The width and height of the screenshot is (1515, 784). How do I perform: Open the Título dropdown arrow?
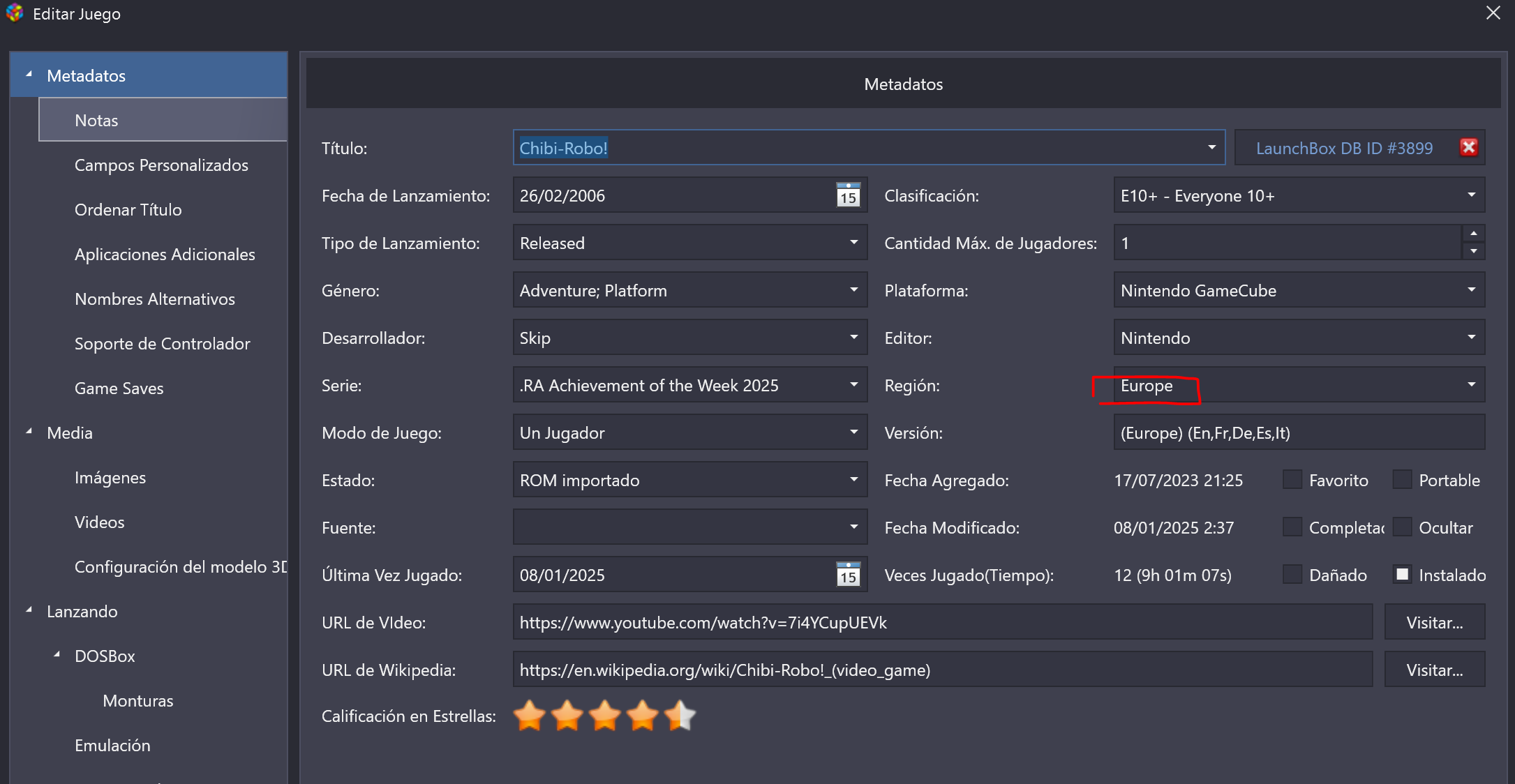click(x=1211, y=147)
